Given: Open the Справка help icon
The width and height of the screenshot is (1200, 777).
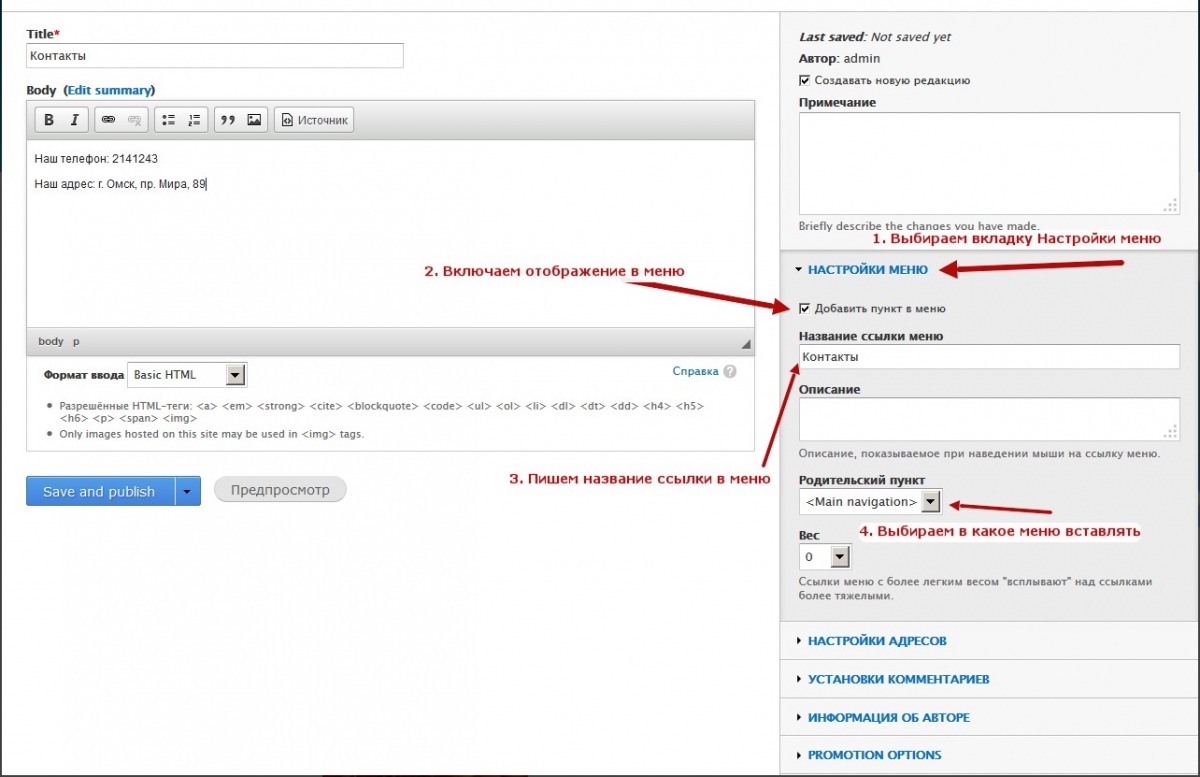Looking at the screenshot, I should click(x=730, y=371).
